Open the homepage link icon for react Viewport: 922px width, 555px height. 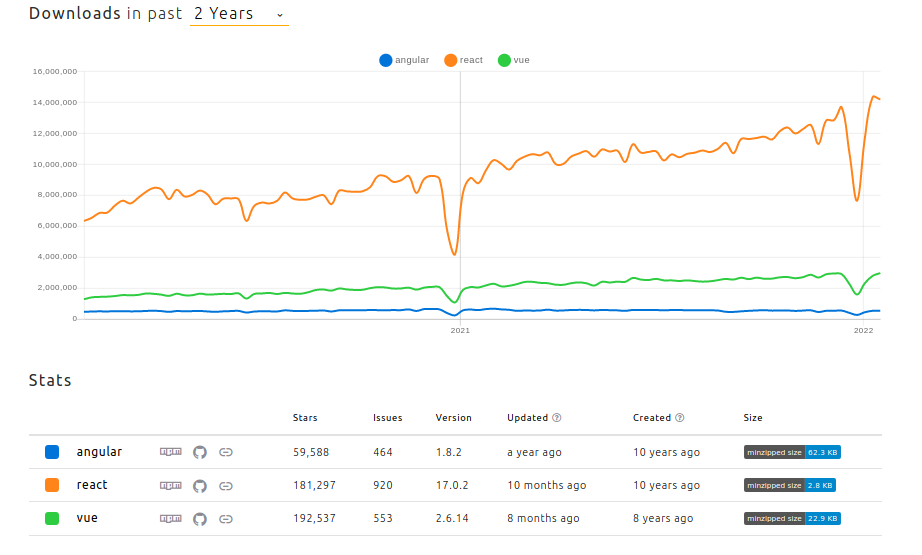tap(226, 486)
